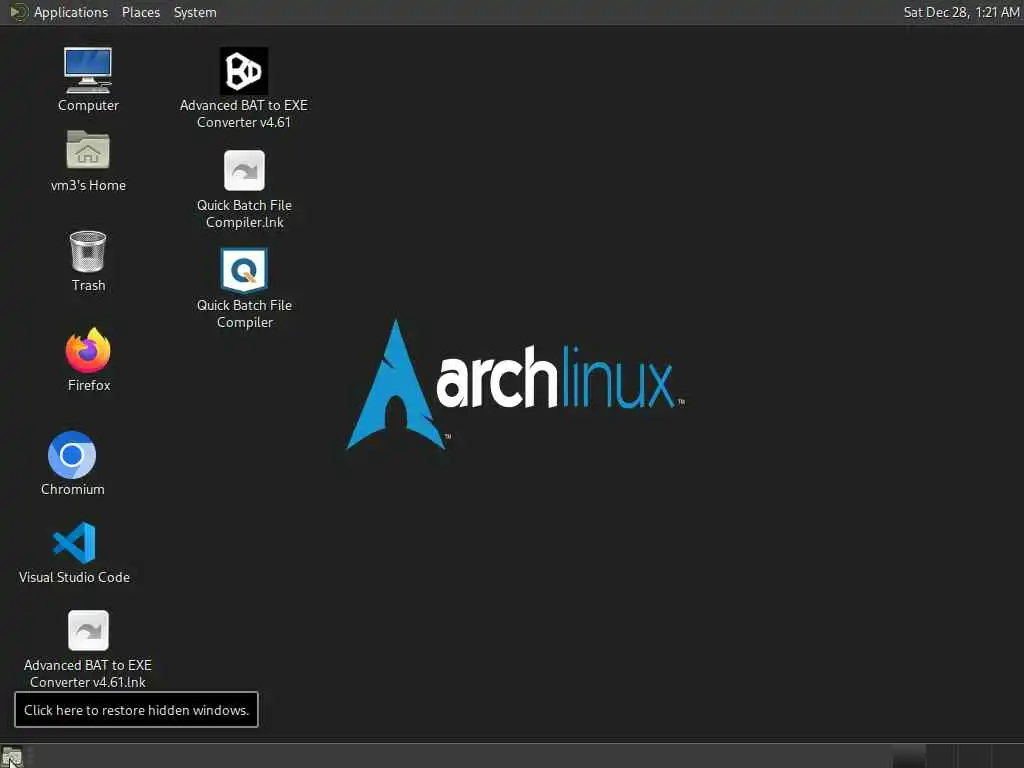
Task: Click the first workspace in workspace switcher
Action: [908, 756]
